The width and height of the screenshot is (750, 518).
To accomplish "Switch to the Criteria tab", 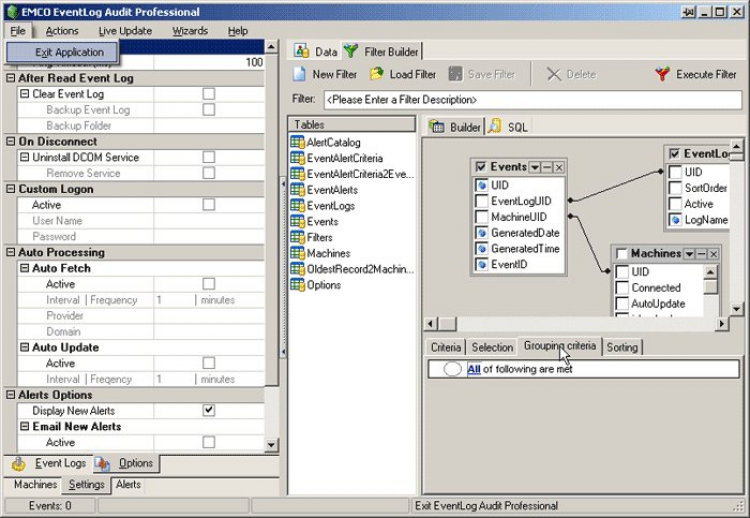I will (x=445, y=347).
